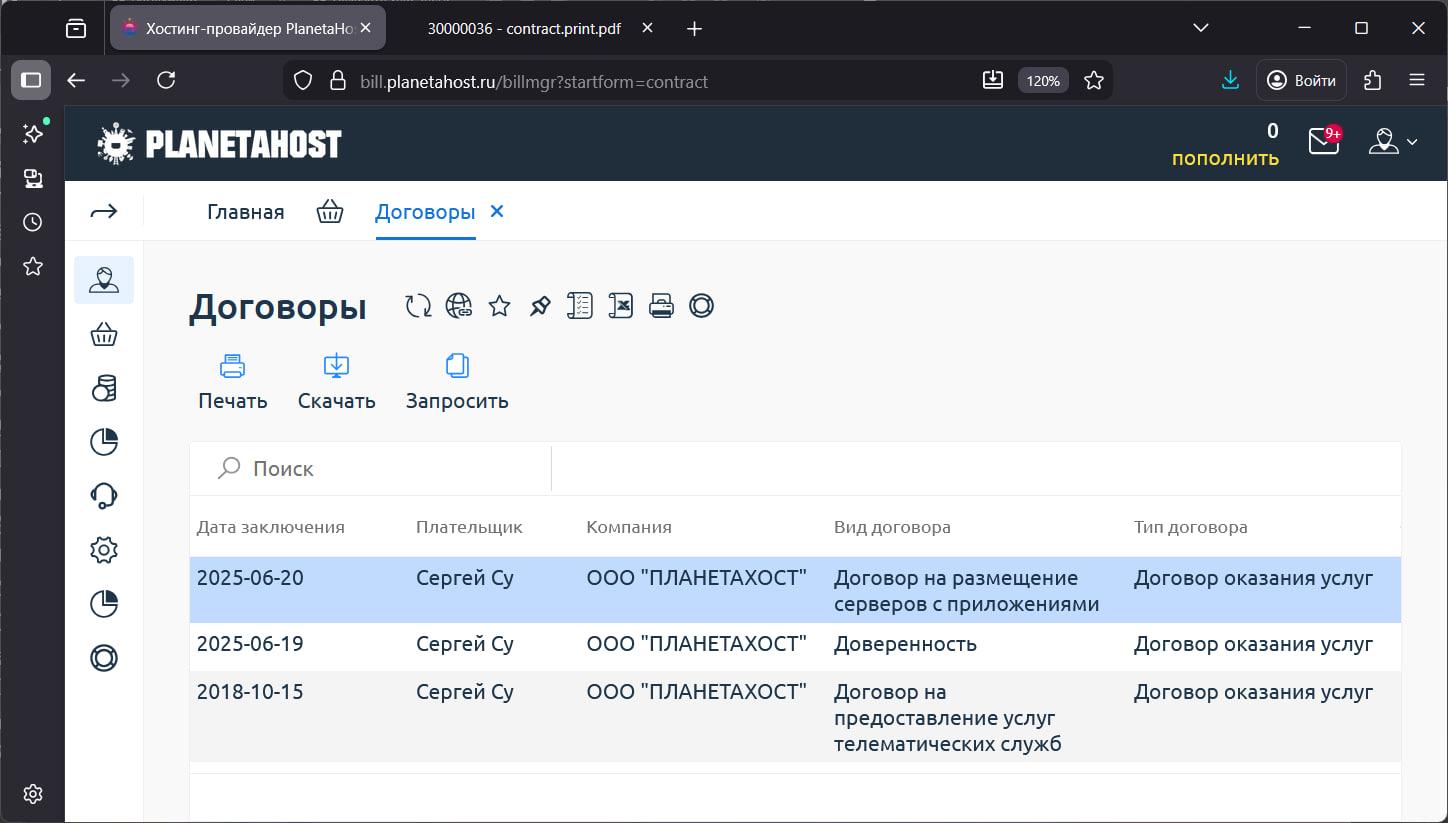Expand the browser tab list chevron
Image resolution: width=1448 pixels, height=823 pixels.
[1199, 27]
